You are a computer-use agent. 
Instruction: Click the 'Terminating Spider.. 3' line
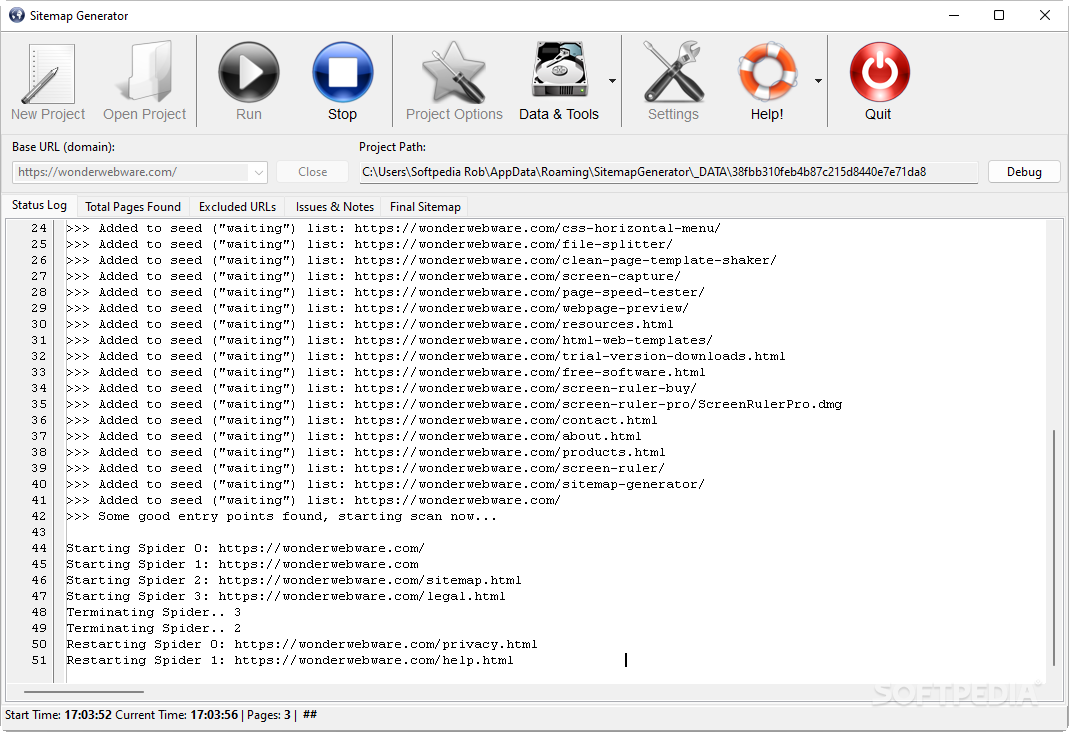[x=153, y=613]
